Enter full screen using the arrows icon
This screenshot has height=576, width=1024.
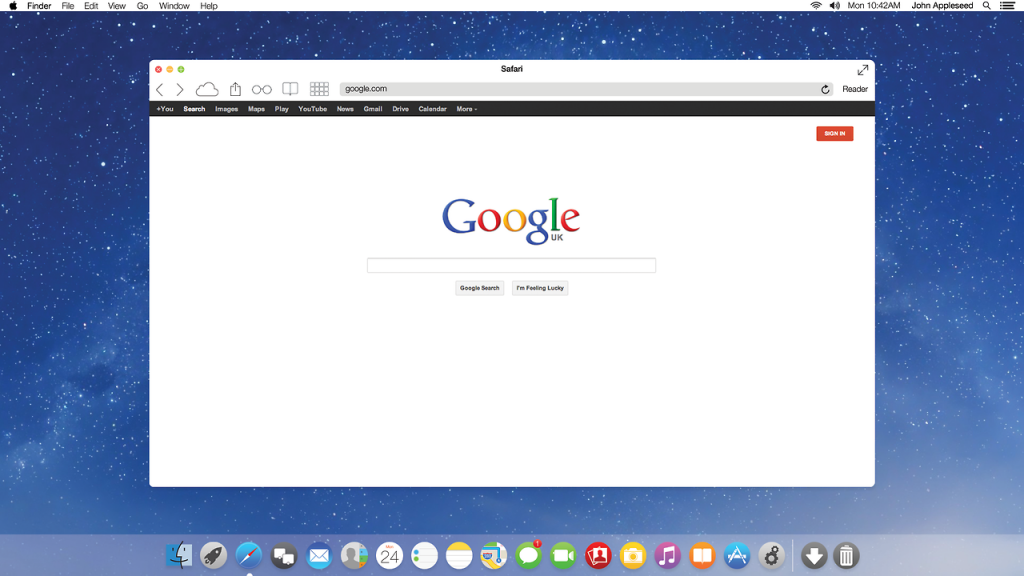tap(862, 70)
